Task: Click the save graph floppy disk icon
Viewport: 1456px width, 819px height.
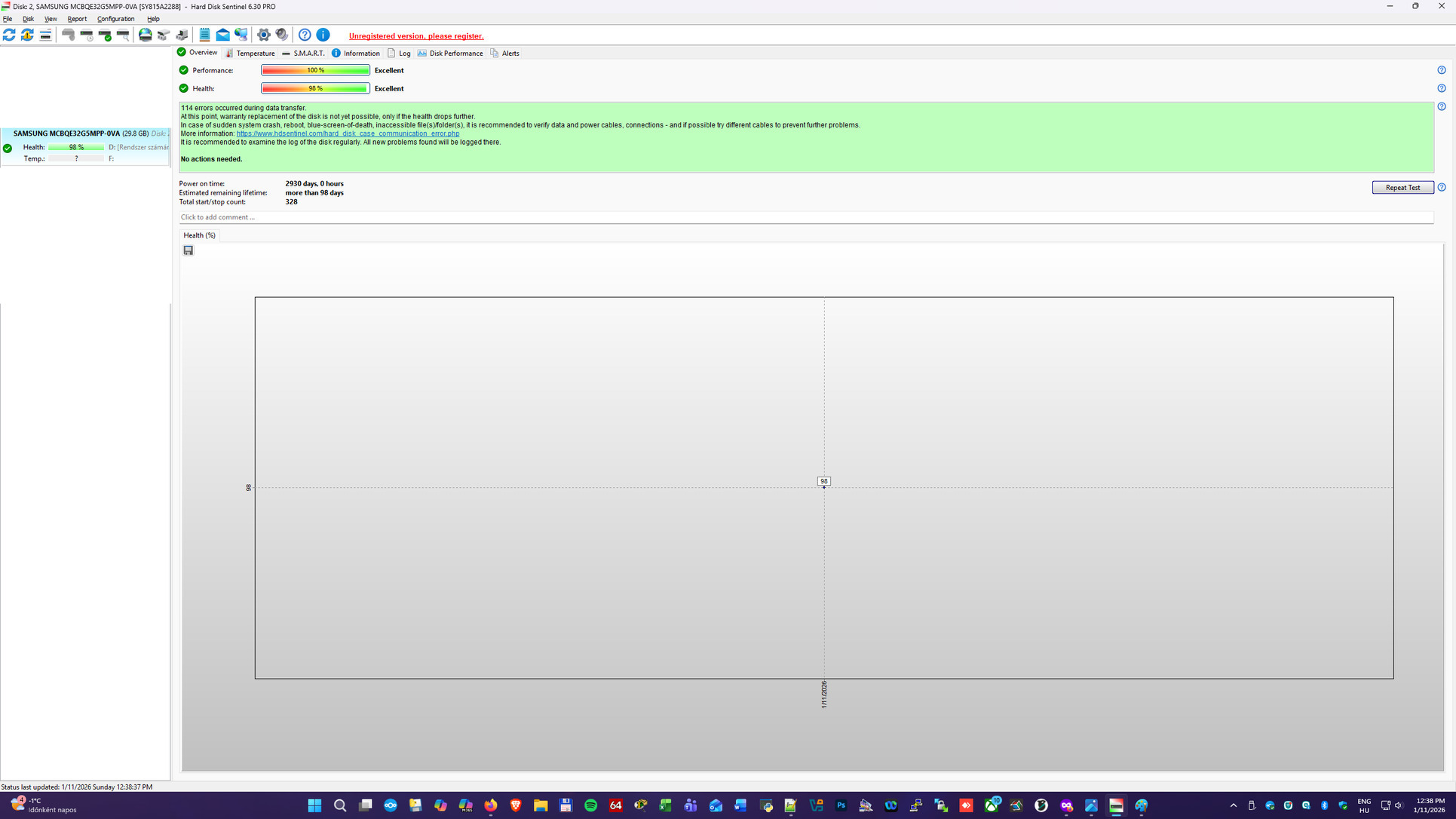Action: (x=189, y=250)
